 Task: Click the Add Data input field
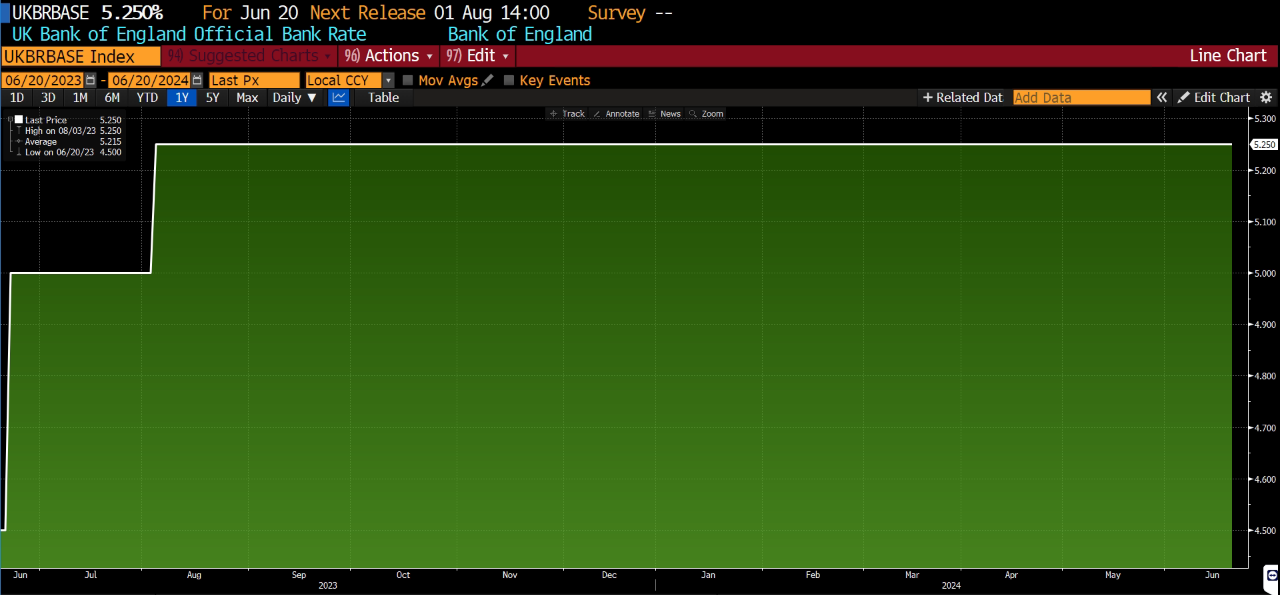coord(1081,97)
